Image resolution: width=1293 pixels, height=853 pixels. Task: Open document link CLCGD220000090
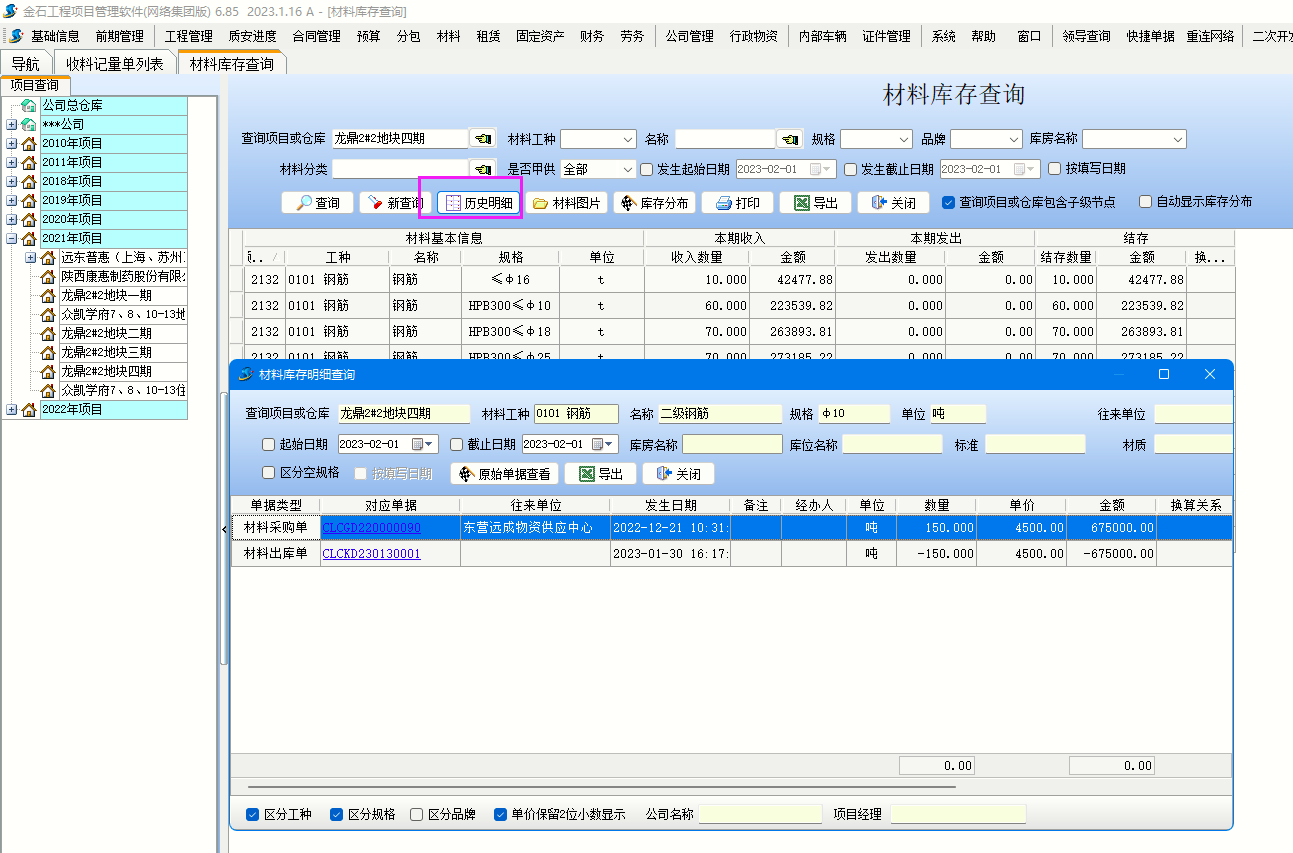coord(371,527)
